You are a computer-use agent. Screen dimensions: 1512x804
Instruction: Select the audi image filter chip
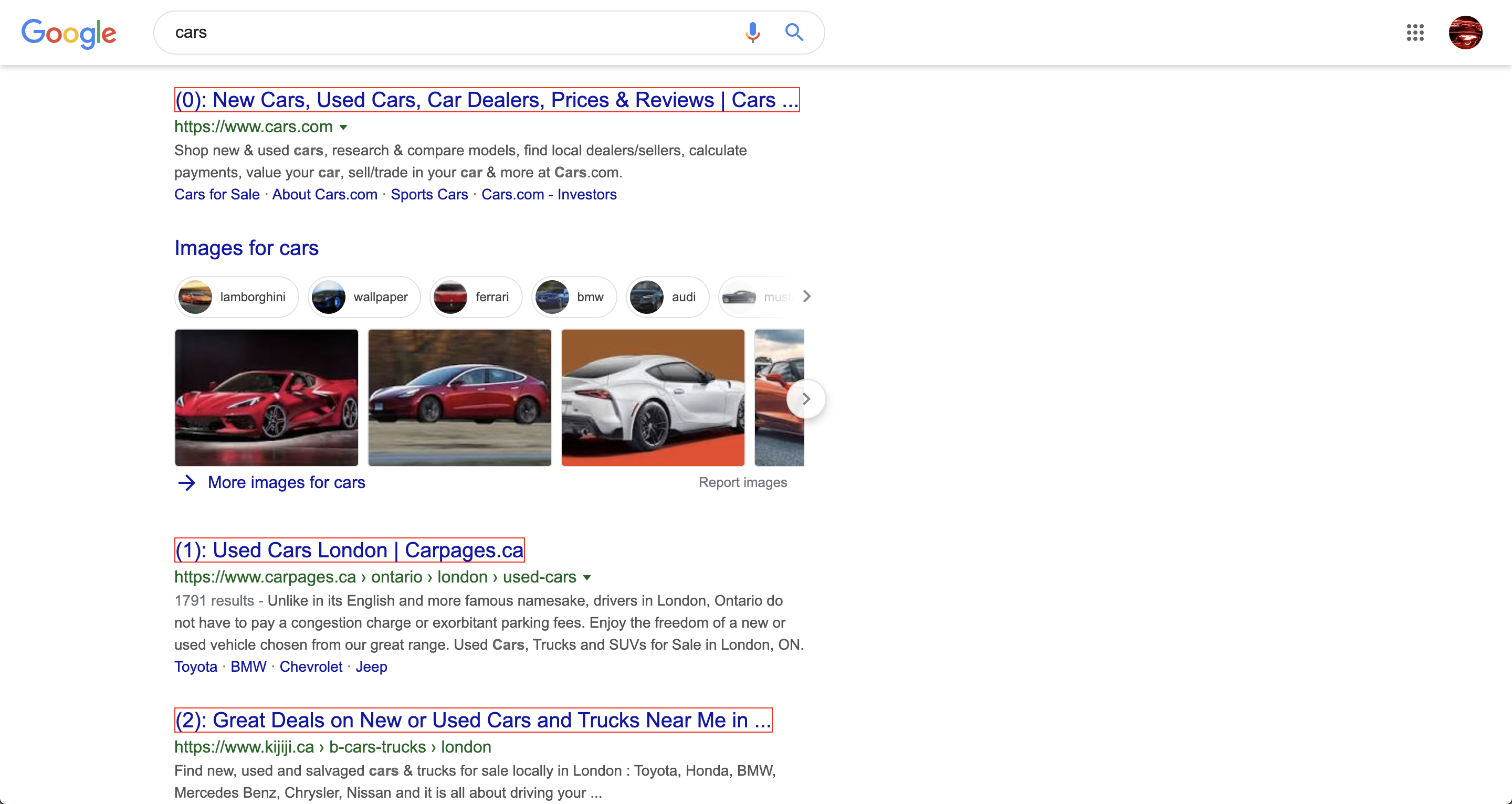(667, 297)
